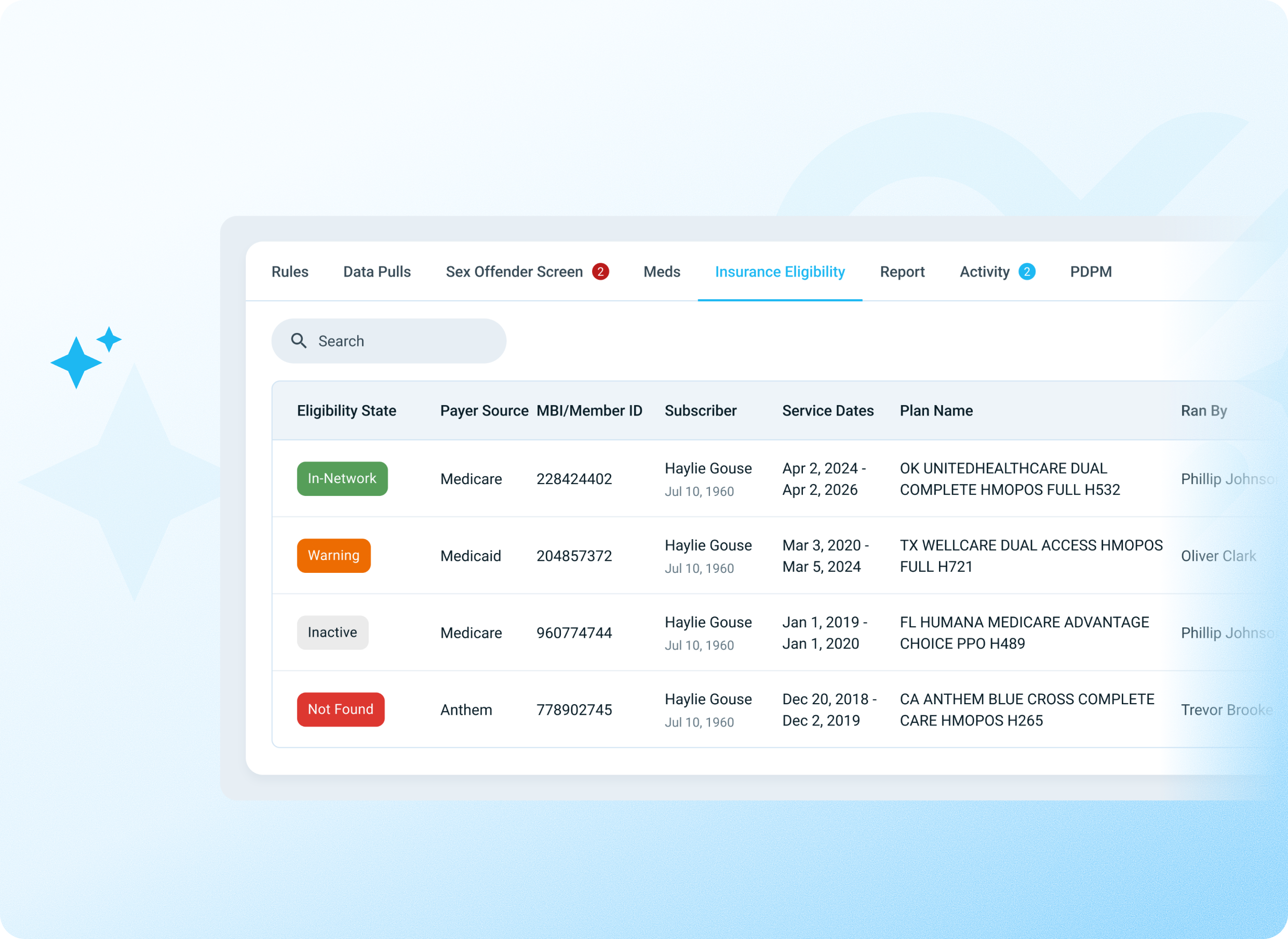The width and height of the screenshot is (1288, 939).
Task: Open the Report tab
Action: click(902, 272)
